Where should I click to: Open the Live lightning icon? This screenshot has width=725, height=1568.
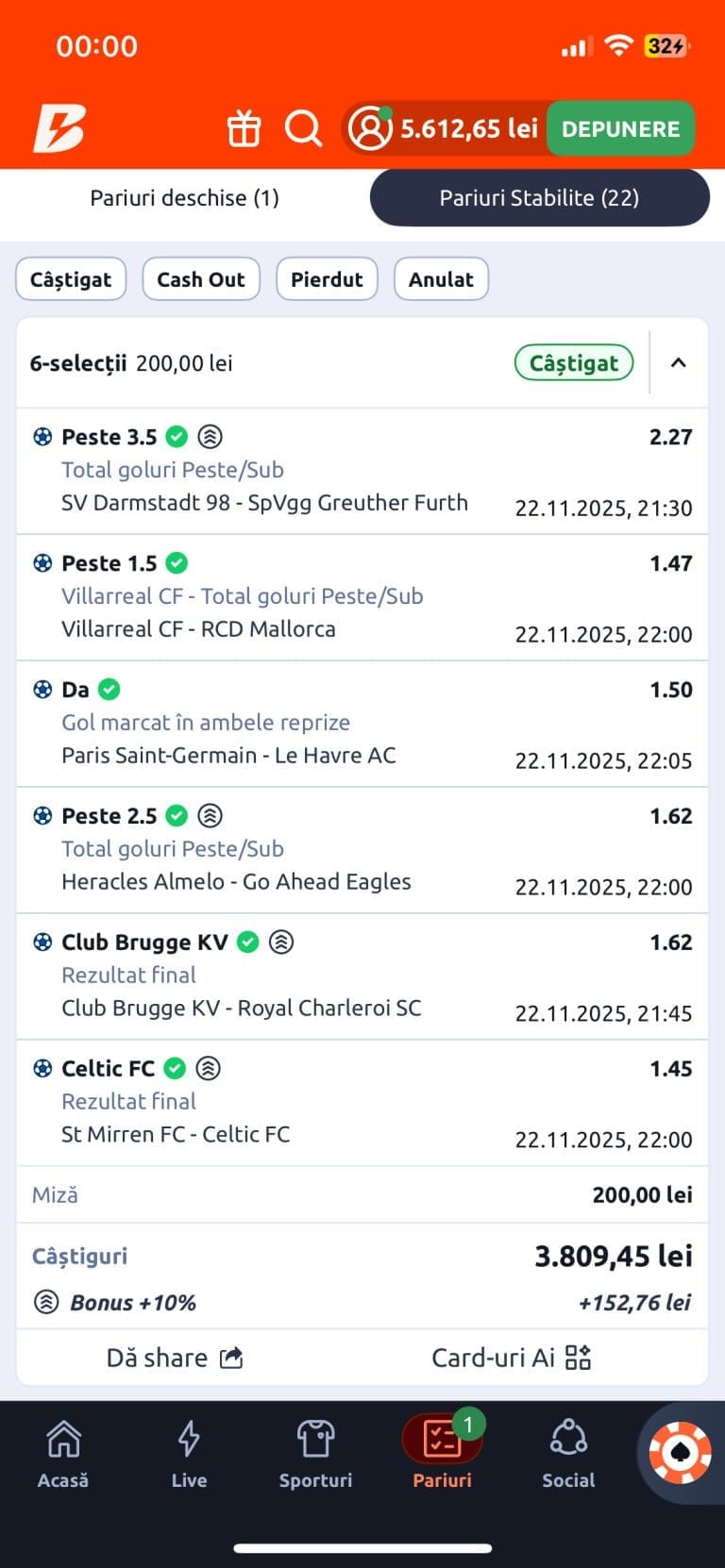(189, 1454)
